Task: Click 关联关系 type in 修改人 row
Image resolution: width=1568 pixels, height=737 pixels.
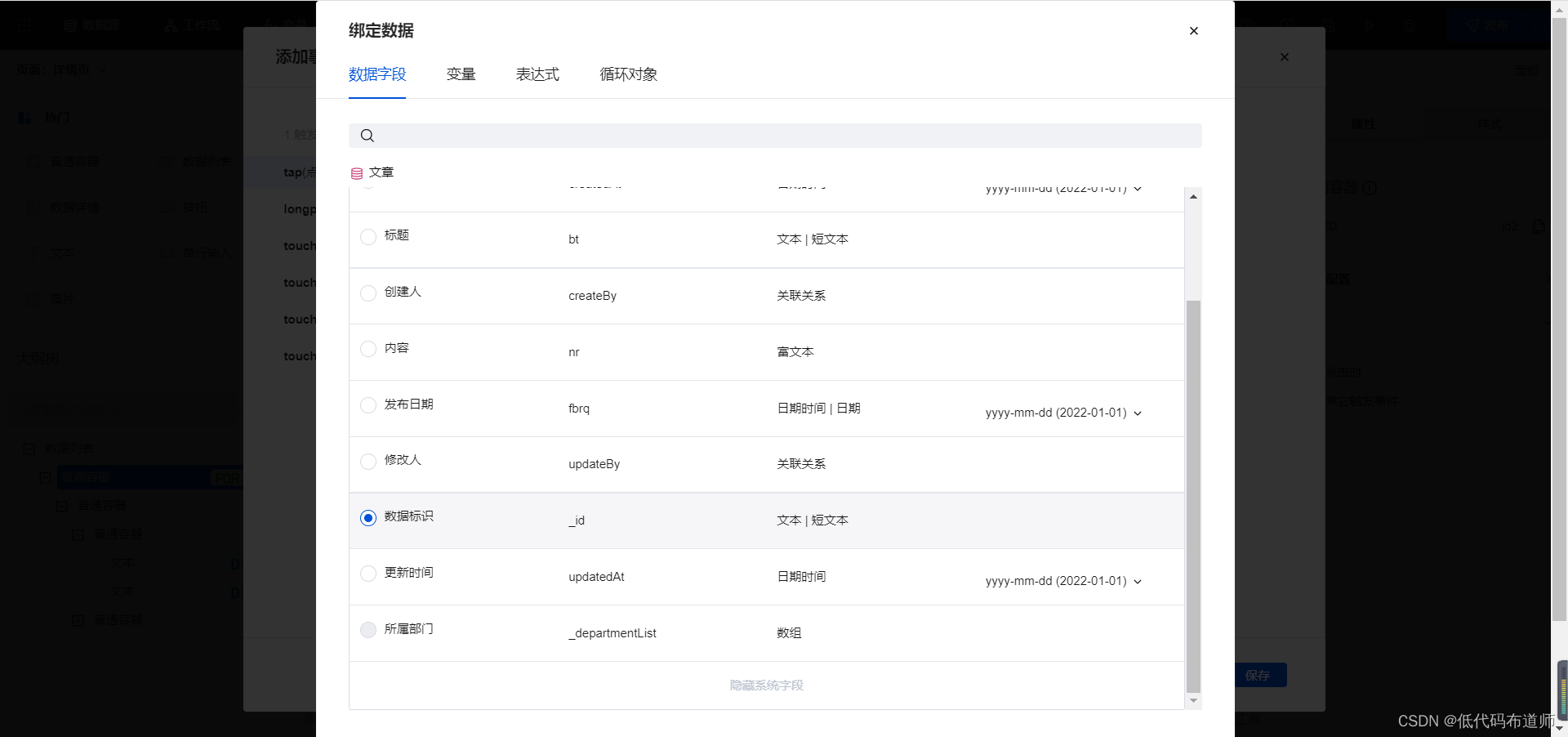Action: coord(801,464)
